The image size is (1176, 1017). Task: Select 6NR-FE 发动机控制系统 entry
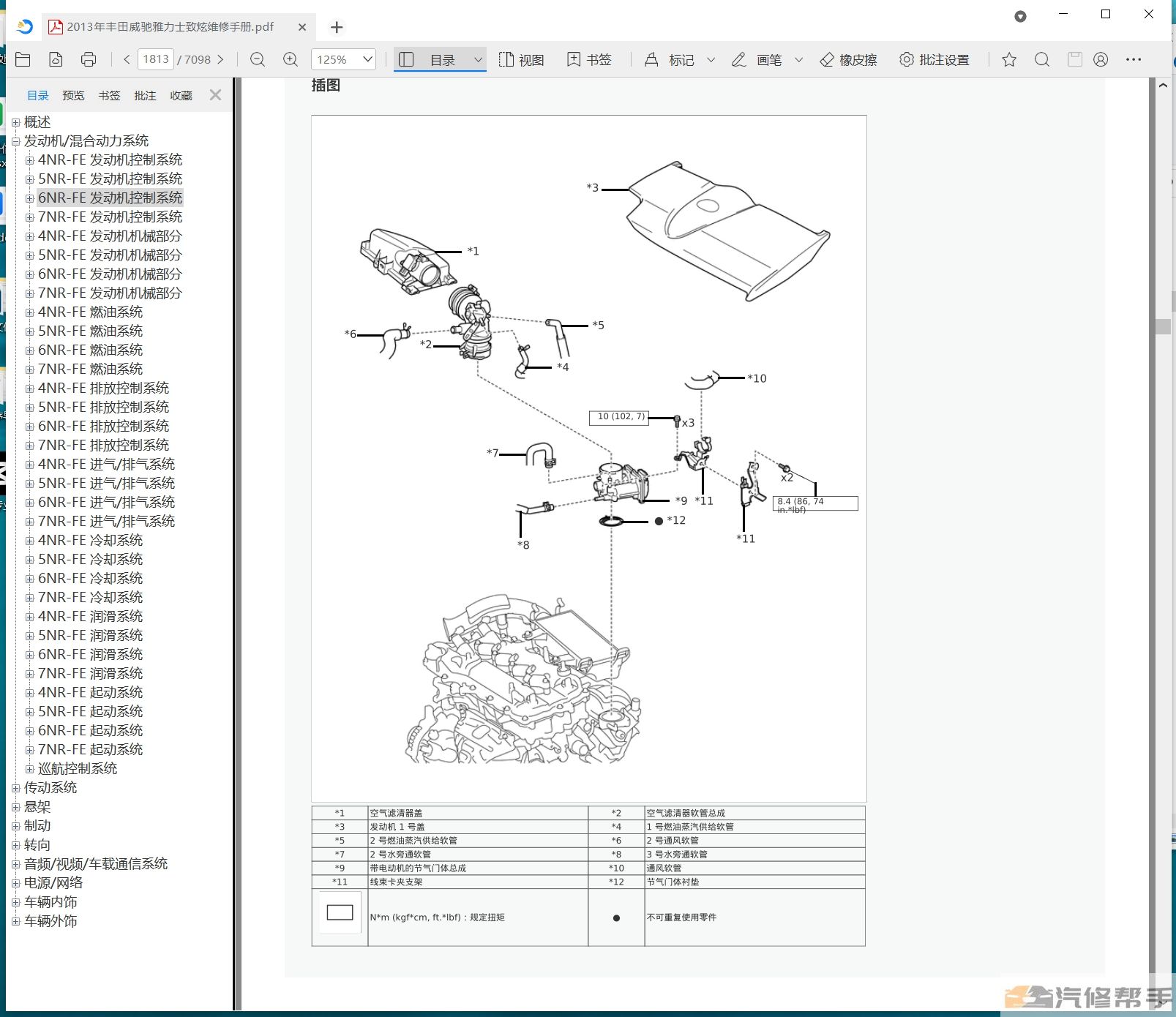[110, 198]
